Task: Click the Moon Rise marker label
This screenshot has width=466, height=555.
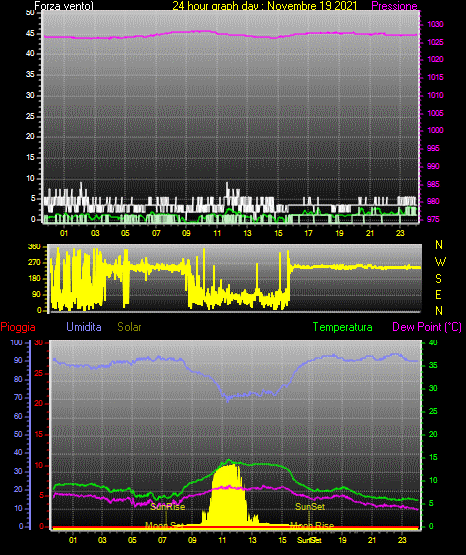Action: click(312, 526)
